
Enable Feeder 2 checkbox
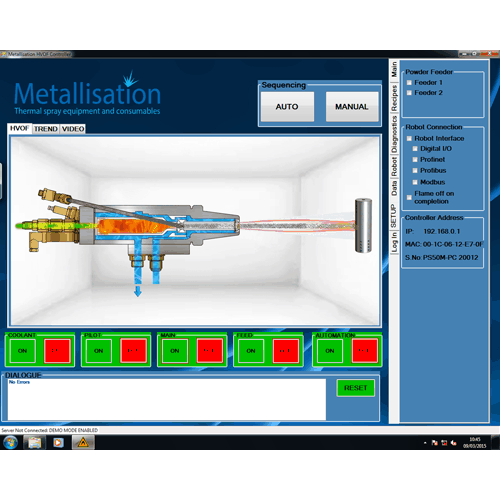tap(409, 93)
